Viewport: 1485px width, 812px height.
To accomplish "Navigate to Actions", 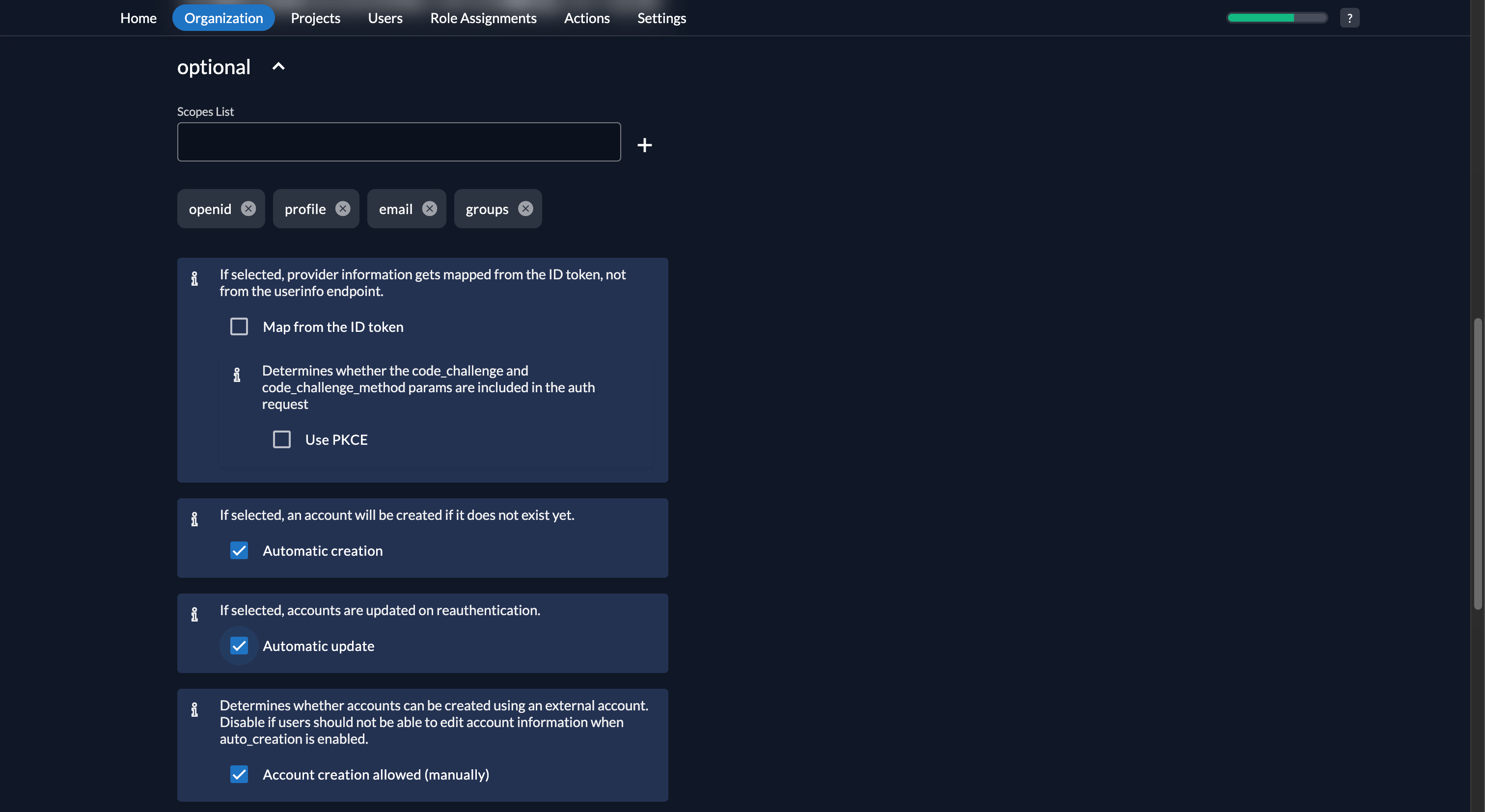I will [586, 18].
